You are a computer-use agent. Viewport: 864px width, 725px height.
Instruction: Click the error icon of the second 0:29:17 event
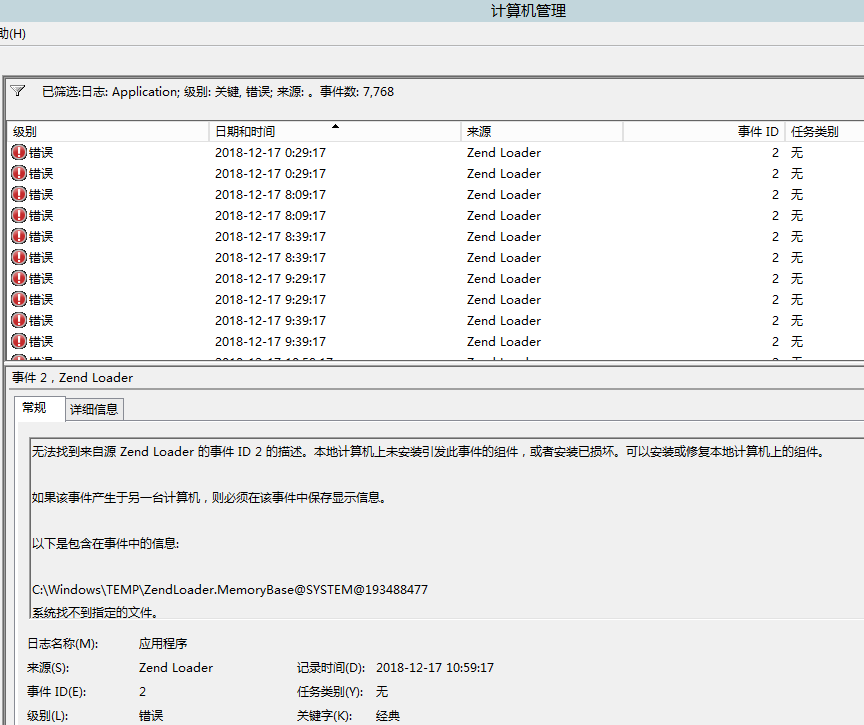point(19,174)
